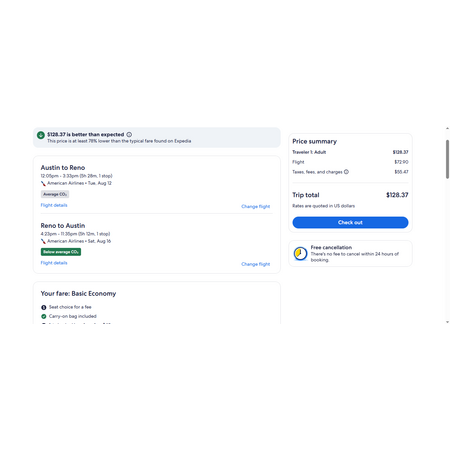Click the blue Check out button
This screenshot has width=450, height=450.
(x=350, y=223)
